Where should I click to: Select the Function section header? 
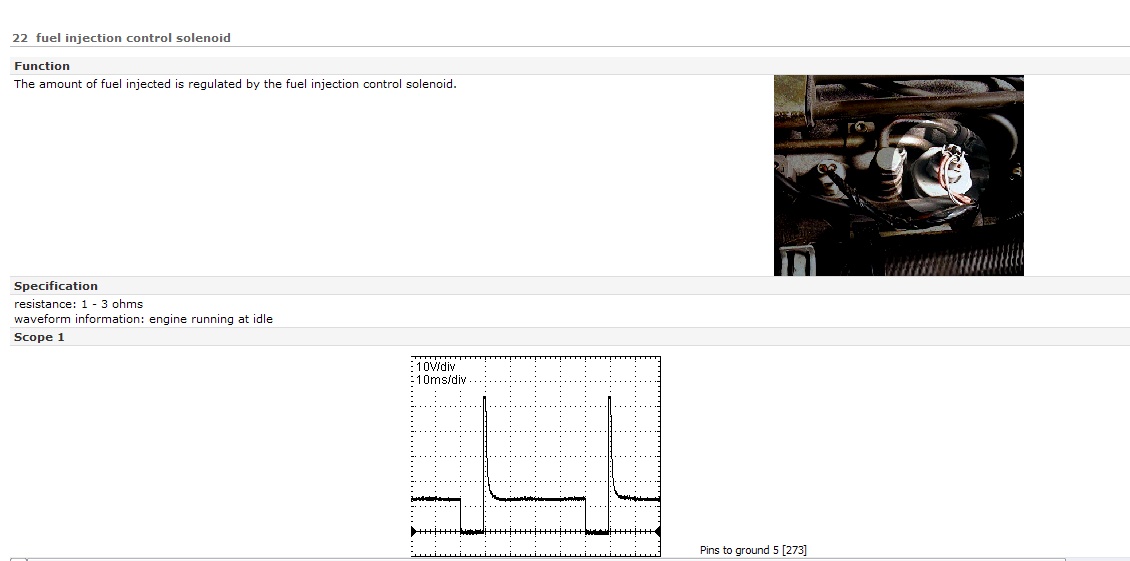(x=42, y=66)
